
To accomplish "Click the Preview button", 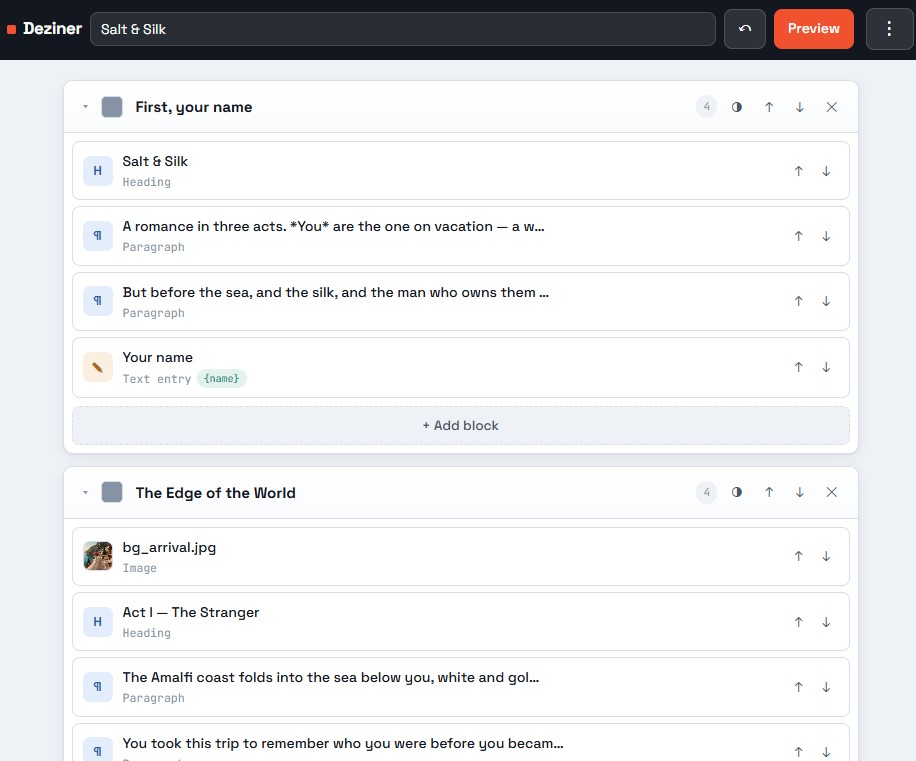I will point(813,29).
